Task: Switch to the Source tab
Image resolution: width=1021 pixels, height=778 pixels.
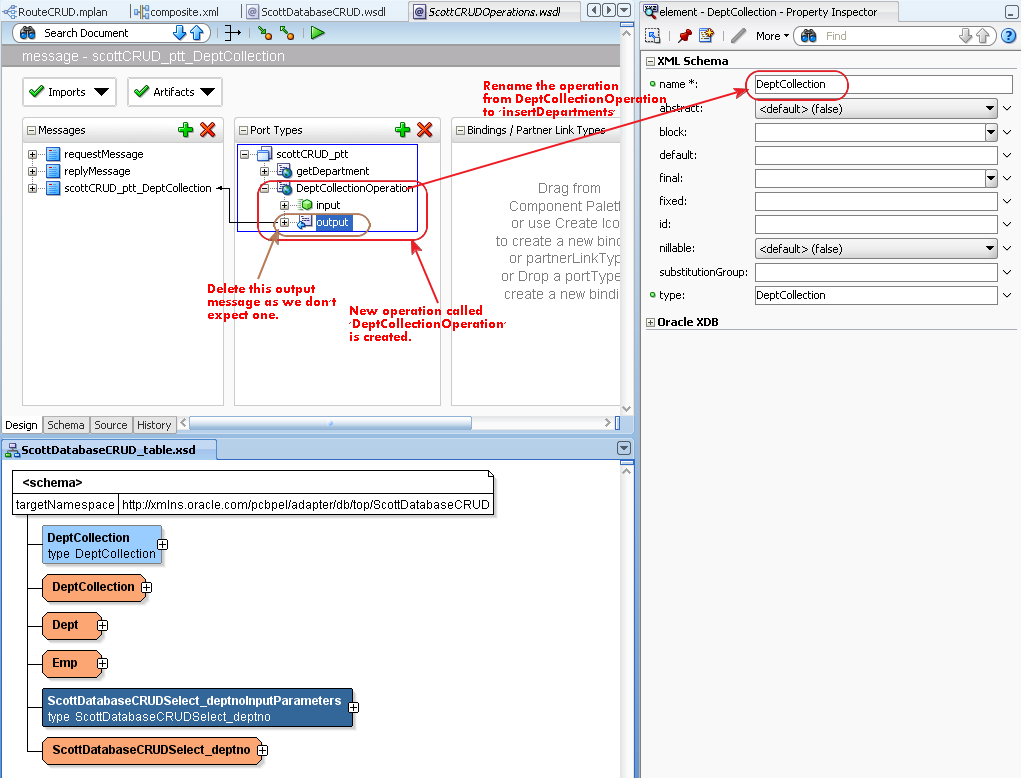Action: coord(111,424)
